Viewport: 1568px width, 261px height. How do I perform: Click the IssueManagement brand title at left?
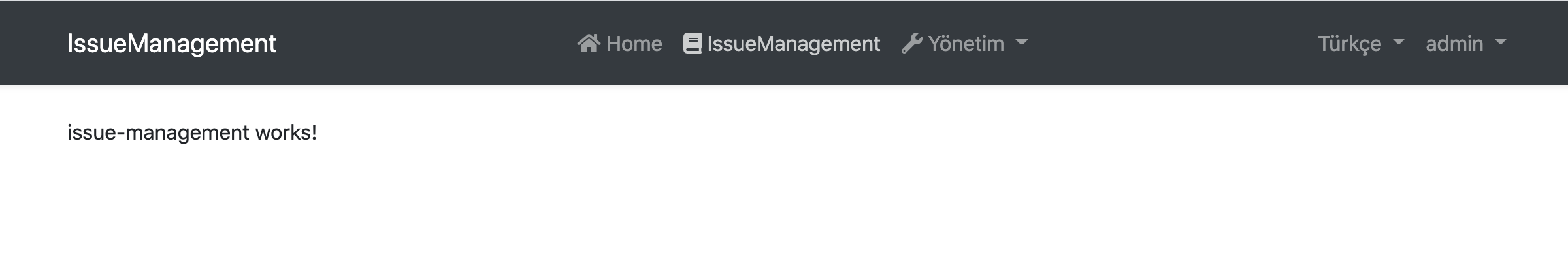tap(171, 44)
